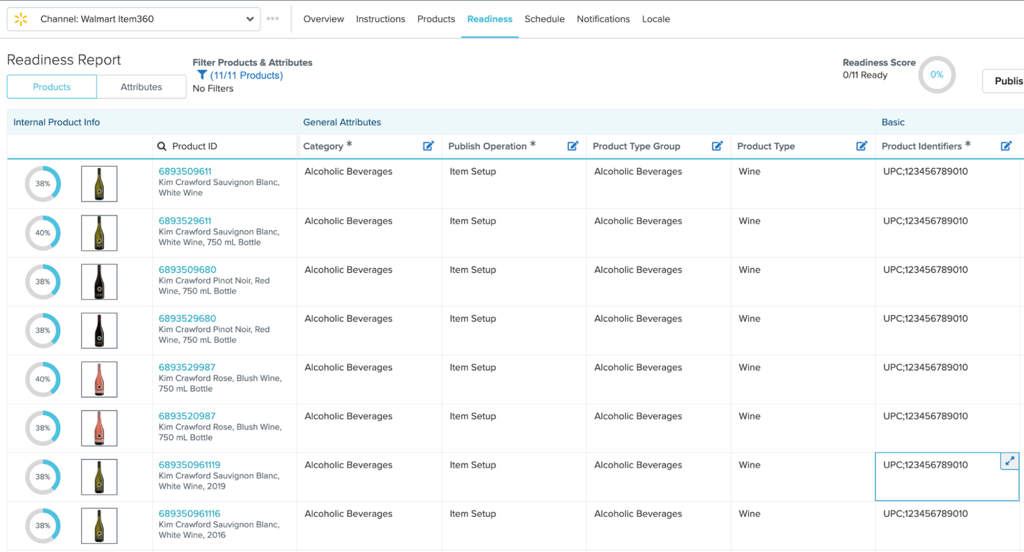The height and width of the screenshot is (552, 1024).
Task: Select Wine cell for product 6893509680
Action: click(803, 282)
